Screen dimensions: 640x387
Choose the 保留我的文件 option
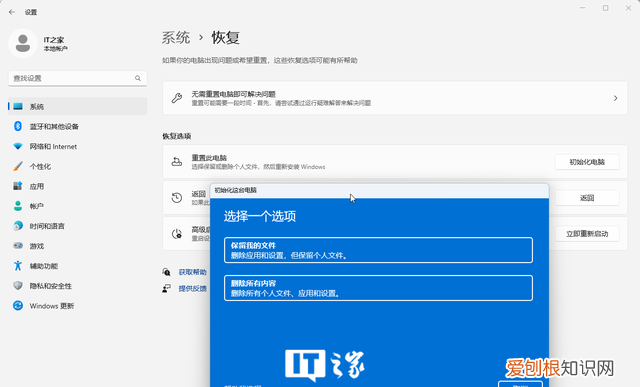[x=378, y=250]
